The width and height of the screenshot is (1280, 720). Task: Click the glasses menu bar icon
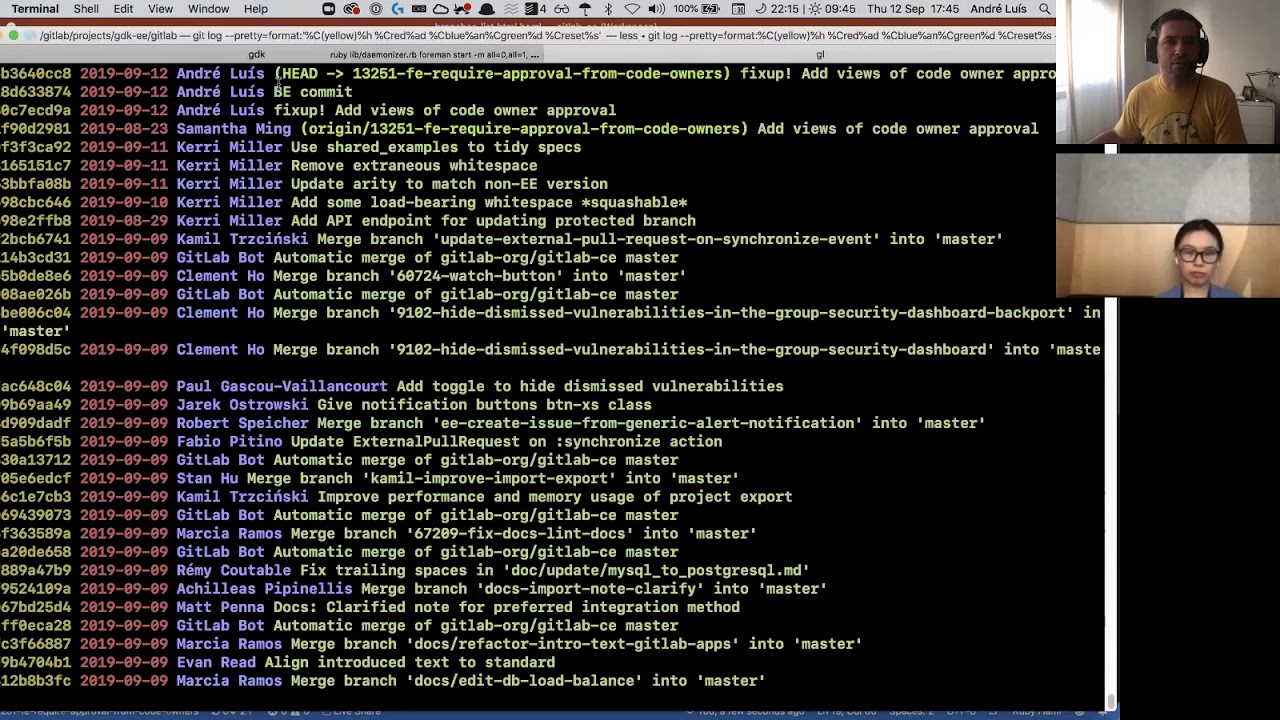(562, 9)
